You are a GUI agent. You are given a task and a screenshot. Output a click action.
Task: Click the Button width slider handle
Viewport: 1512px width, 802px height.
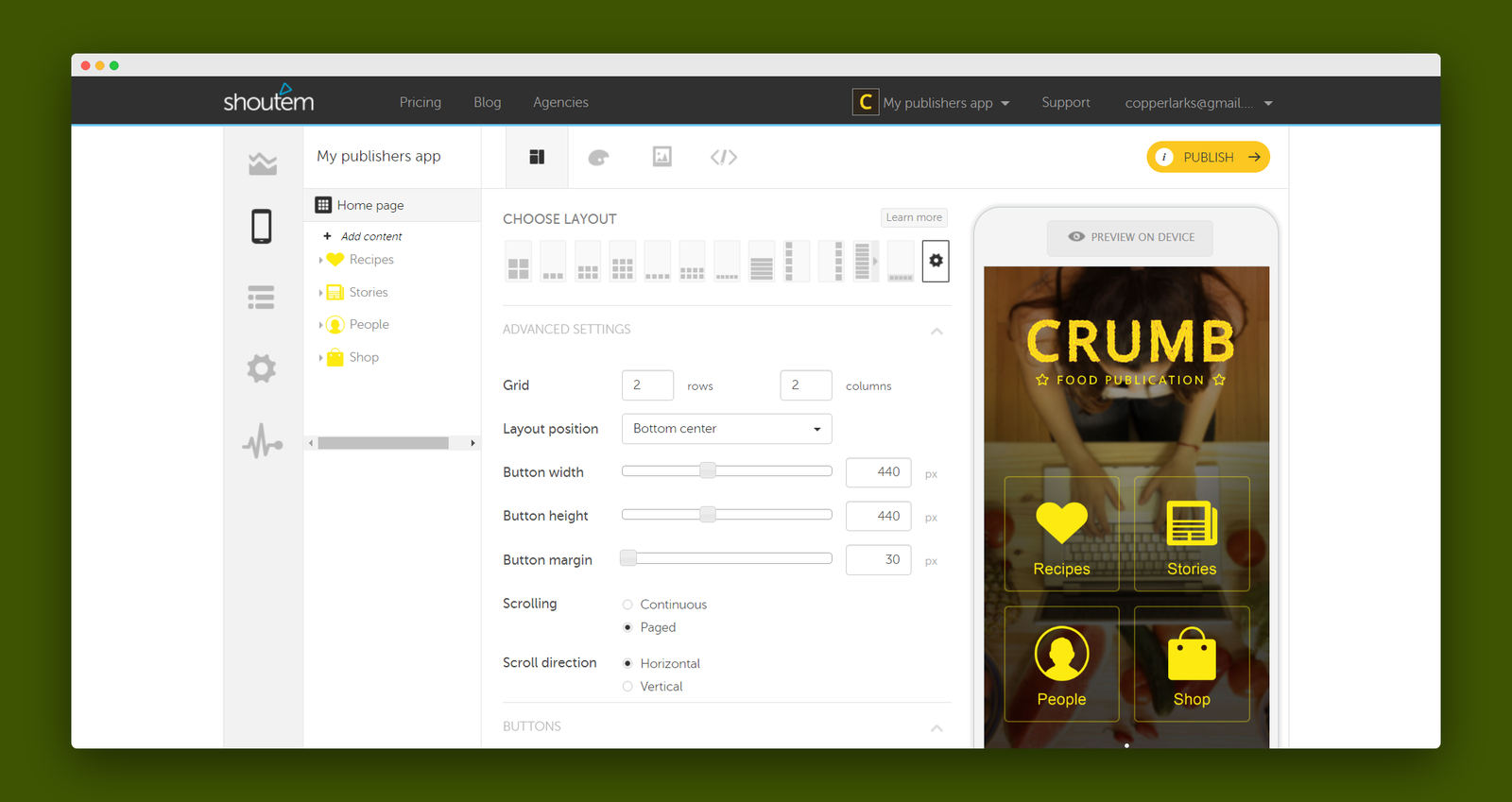click(x=708, y=470)
